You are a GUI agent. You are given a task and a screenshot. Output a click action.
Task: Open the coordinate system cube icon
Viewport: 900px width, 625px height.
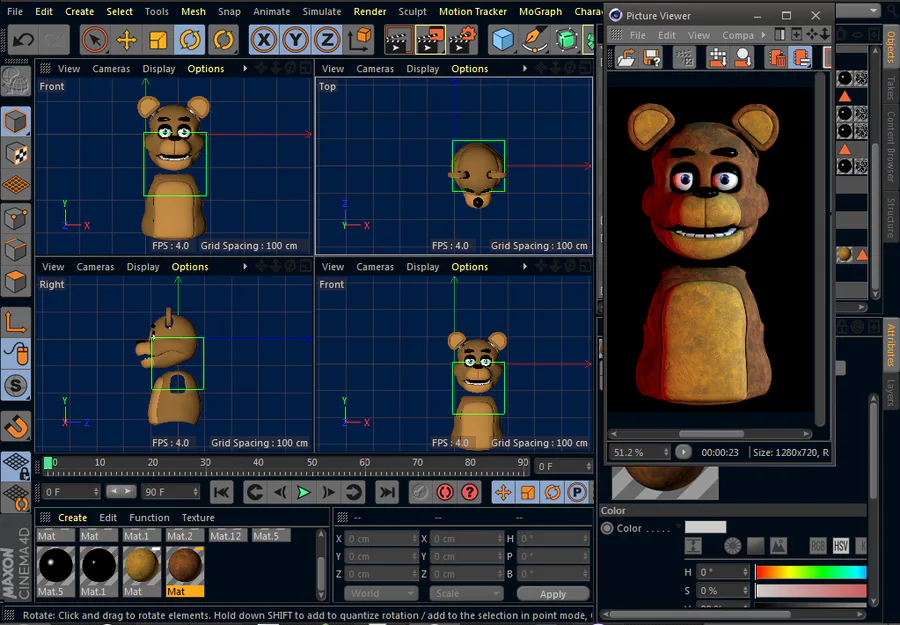[x=360, y=40]
